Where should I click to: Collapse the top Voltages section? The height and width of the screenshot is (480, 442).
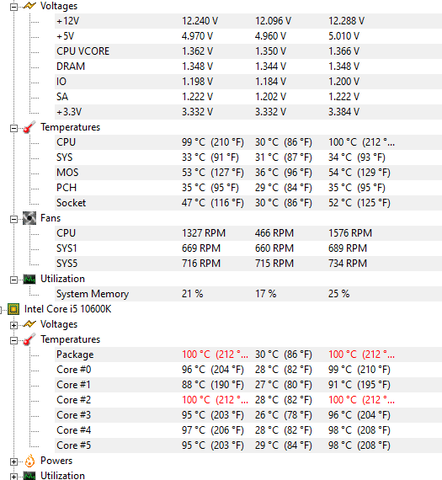point(14,7)
